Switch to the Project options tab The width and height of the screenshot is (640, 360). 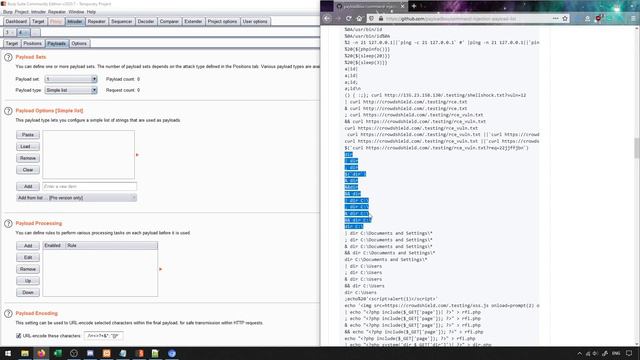point(222,22)
